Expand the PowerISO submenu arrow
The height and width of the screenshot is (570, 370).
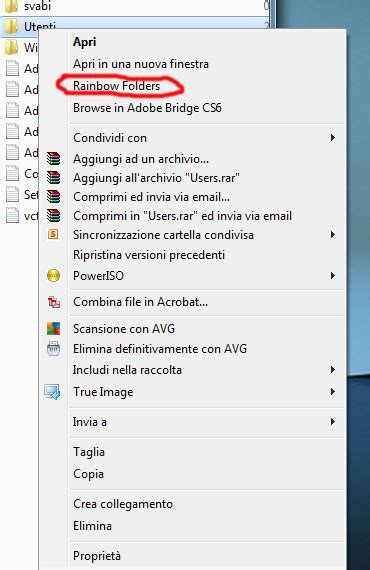[333, 276]
